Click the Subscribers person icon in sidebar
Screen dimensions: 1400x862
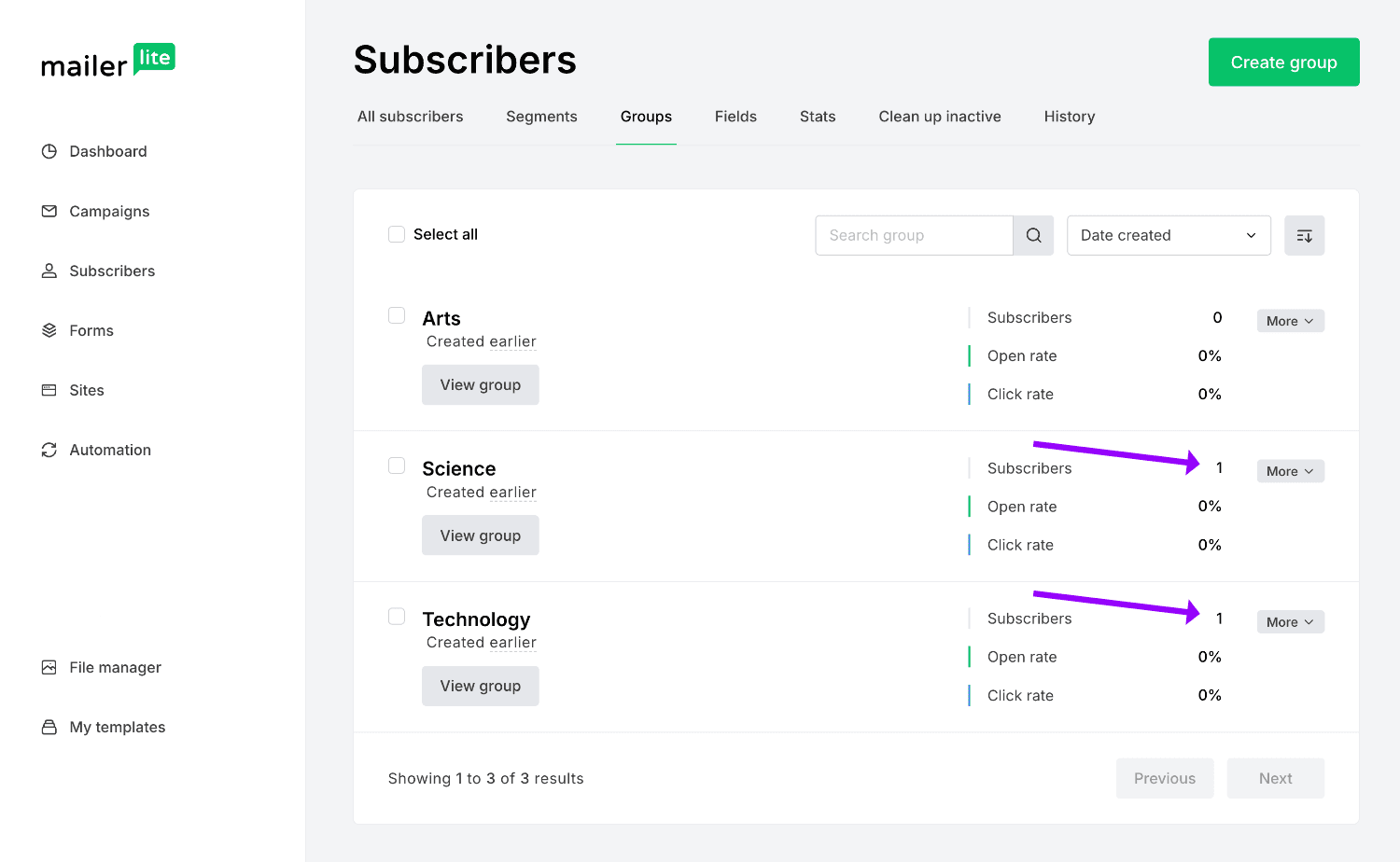49,271
